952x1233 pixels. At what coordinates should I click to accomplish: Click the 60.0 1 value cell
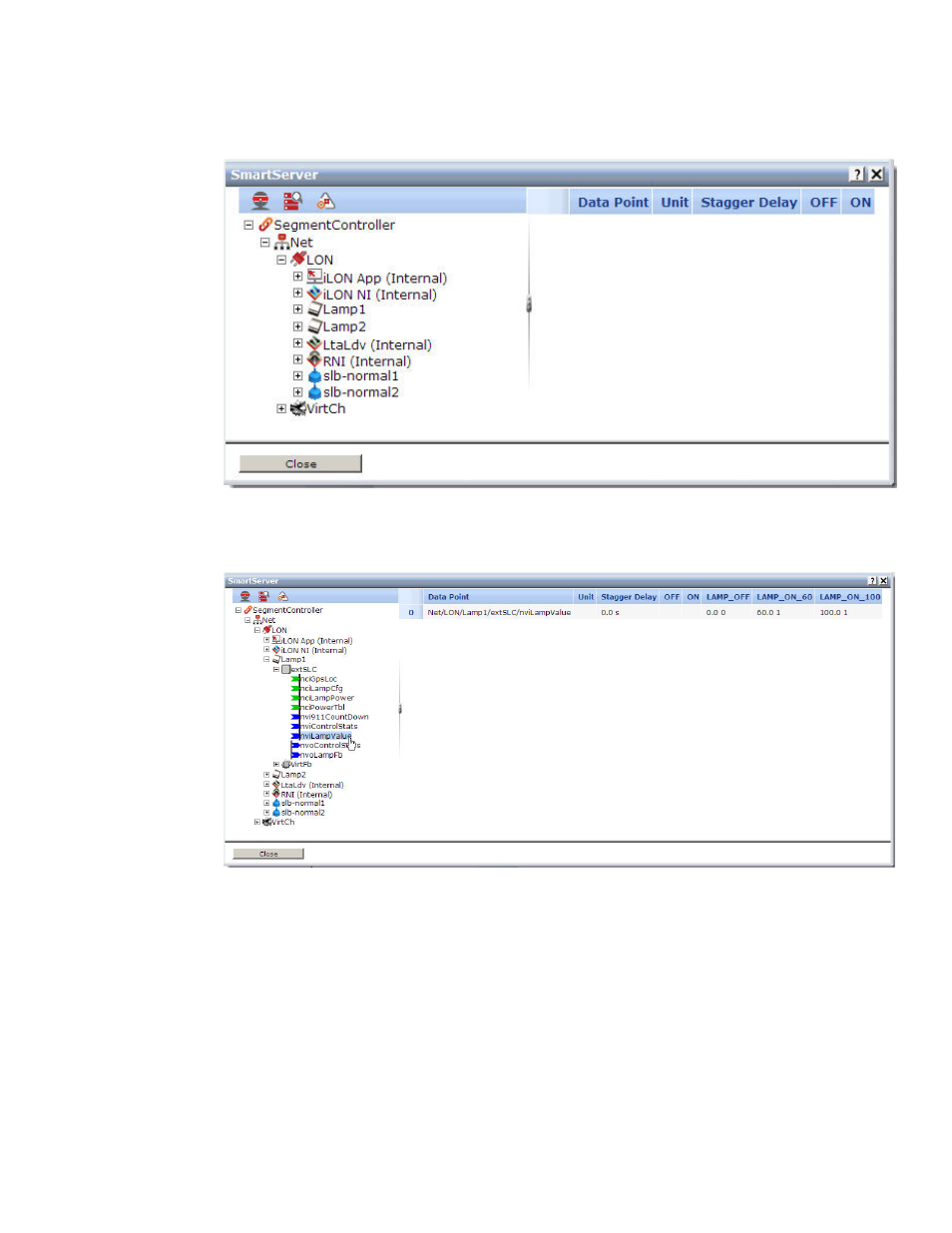[x=784, y=612]
